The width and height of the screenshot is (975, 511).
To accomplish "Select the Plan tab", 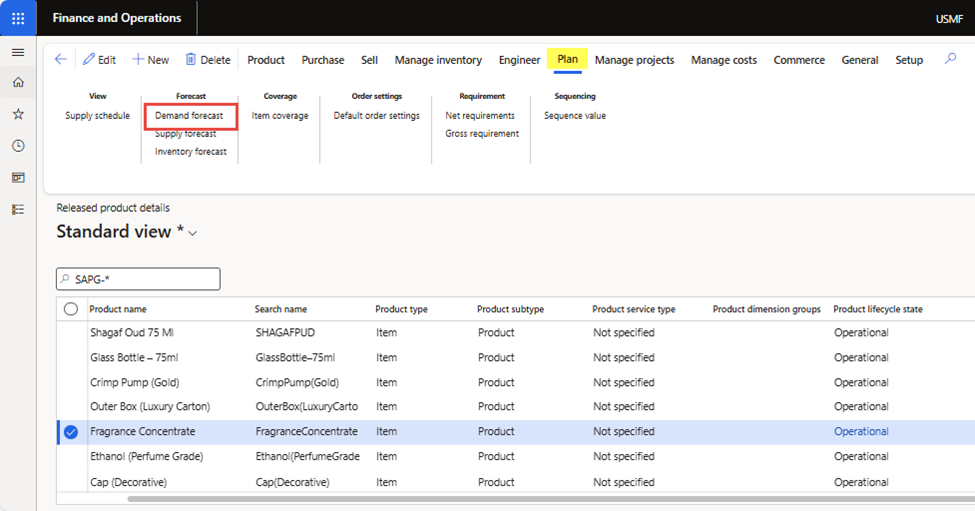I will [x=567, y=59].
